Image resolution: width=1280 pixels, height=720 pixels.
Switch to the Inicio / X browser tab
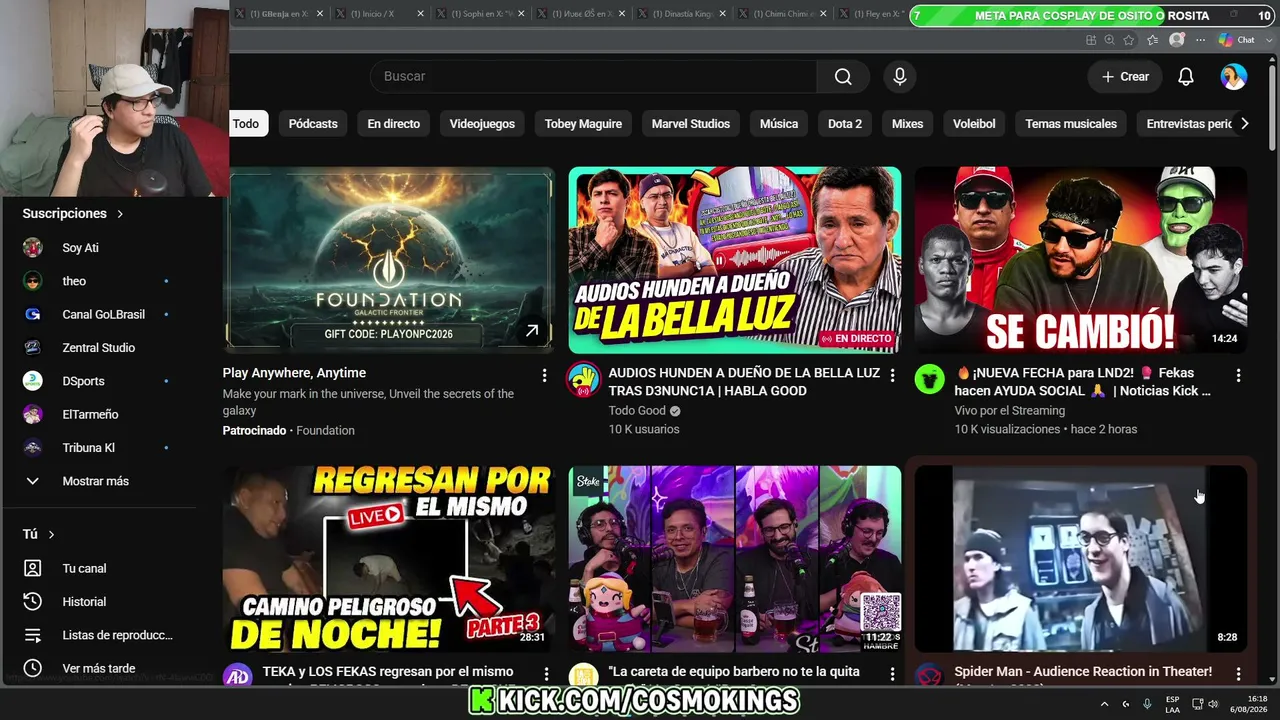379,14
